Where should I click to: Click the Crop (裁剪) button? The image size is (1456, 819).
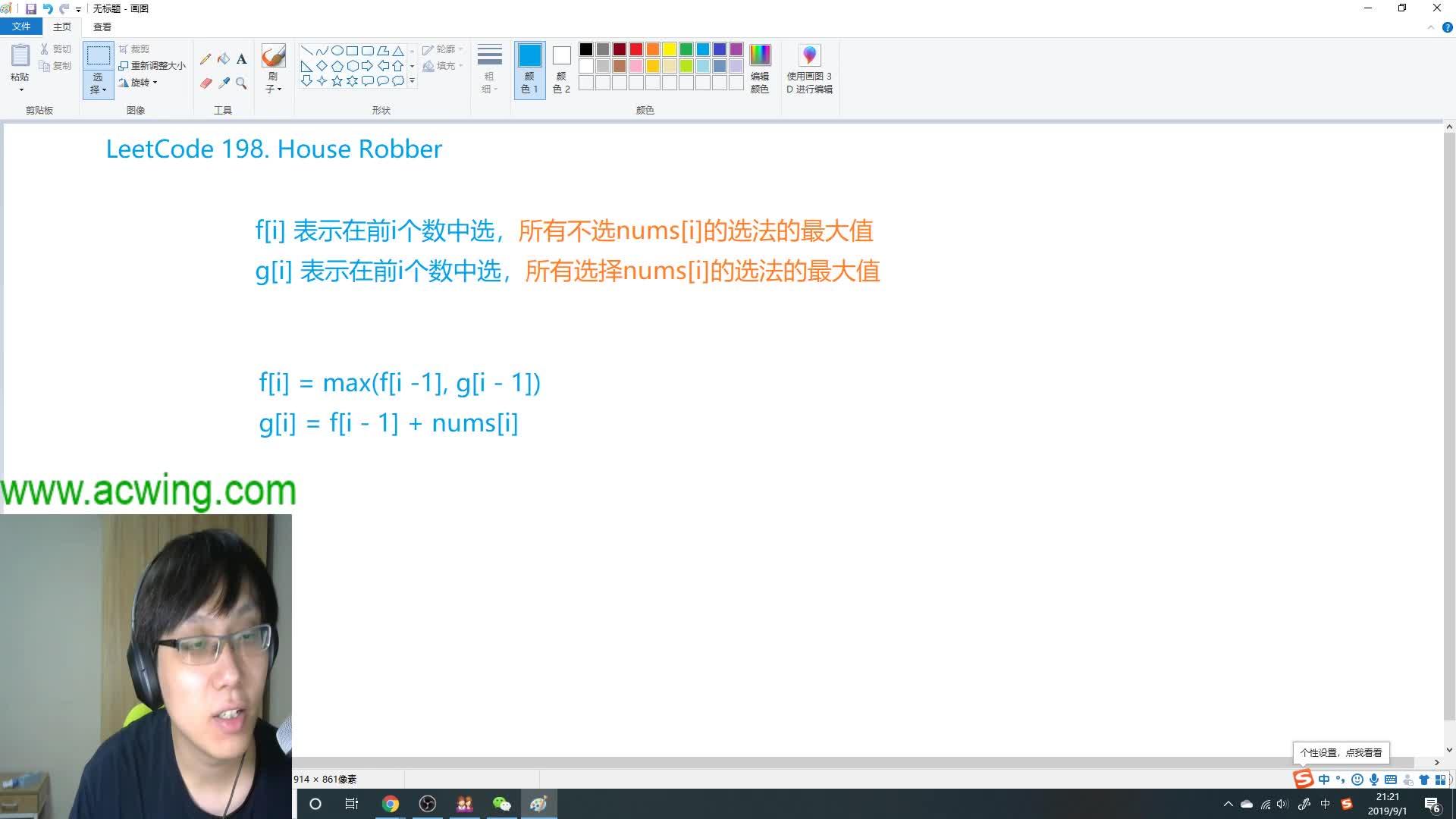(134, 49)
